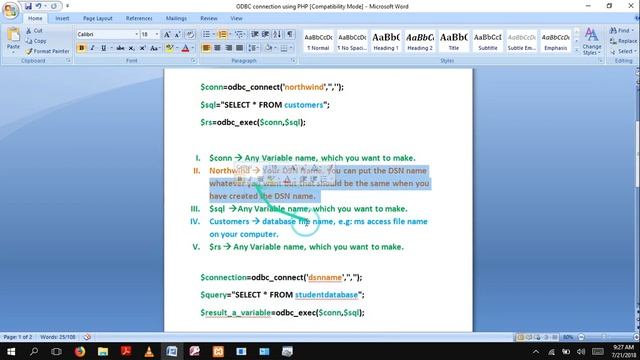Click Find in Editing group

tap(621, 31)
